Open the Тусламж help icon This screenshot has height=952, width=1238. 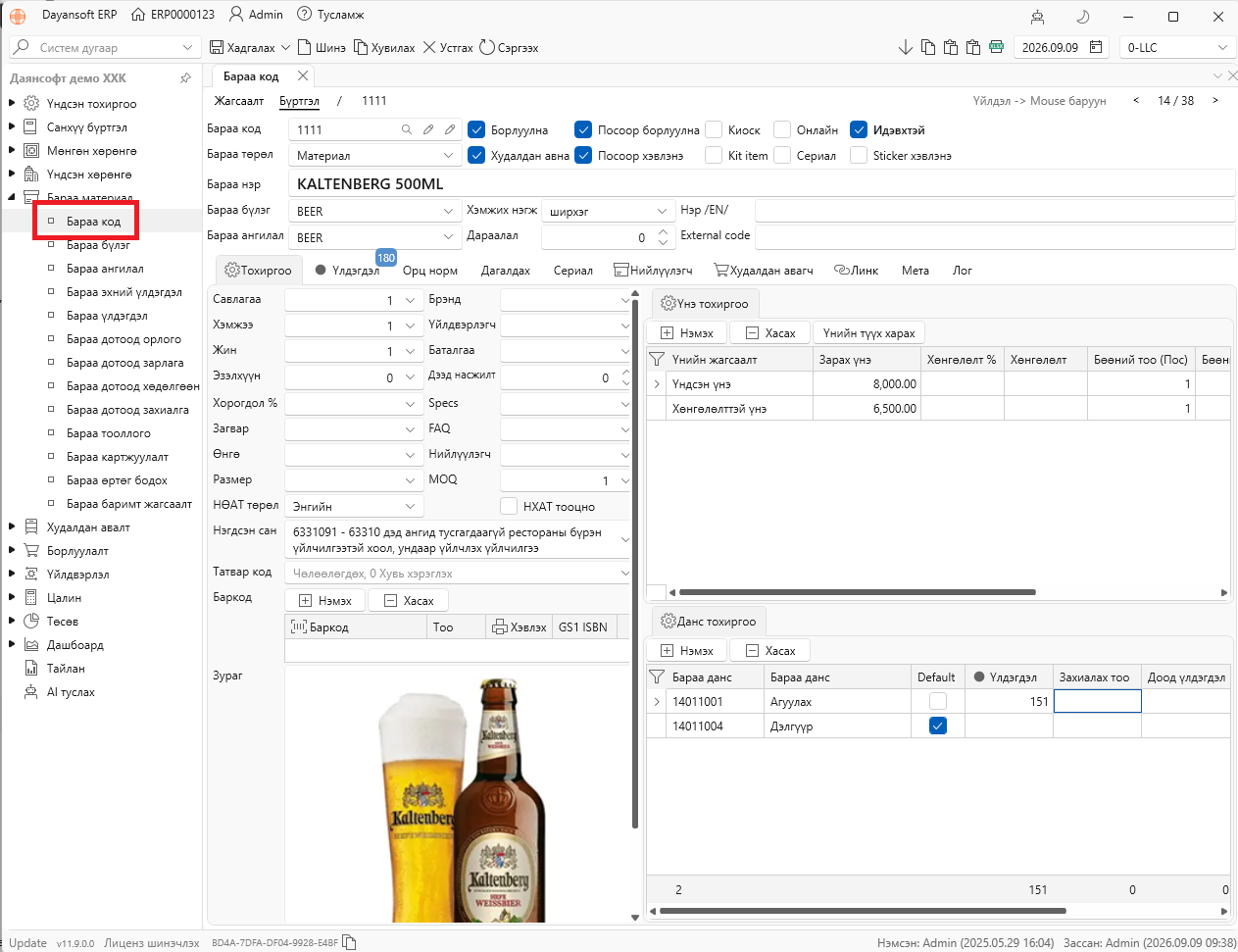click(x=305, y=15)
